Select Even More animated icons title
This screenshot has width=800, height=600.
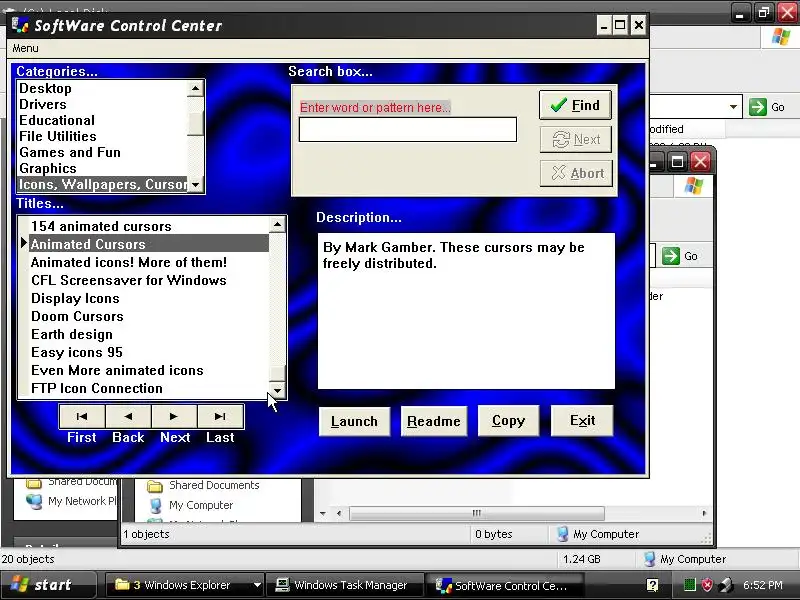tap(148, 370)
